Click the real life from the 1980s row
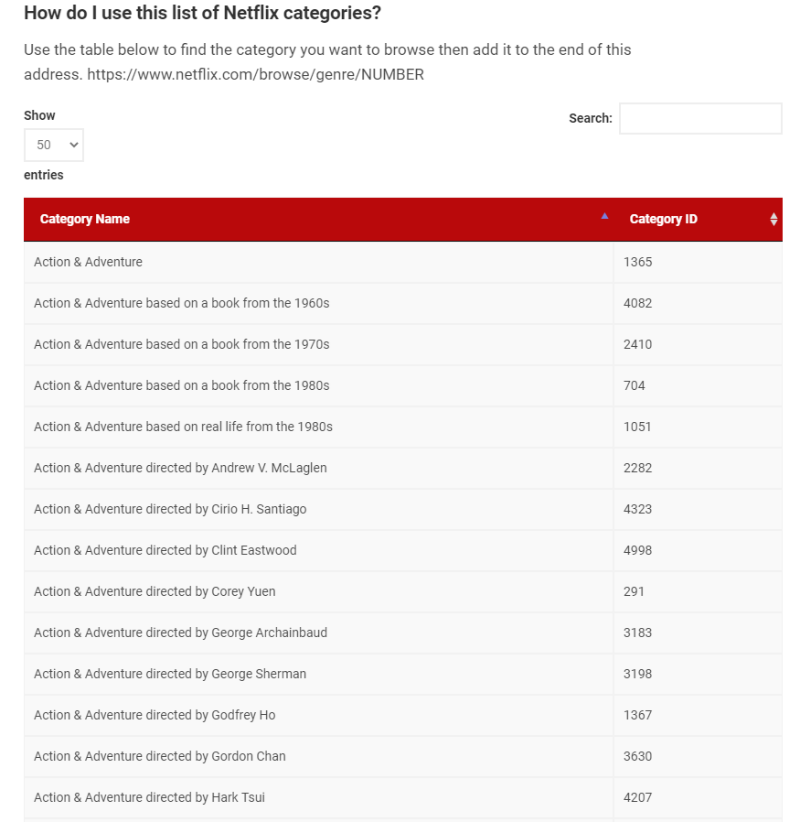This screenshot has width=800, height=822. (x=183, y=427)
